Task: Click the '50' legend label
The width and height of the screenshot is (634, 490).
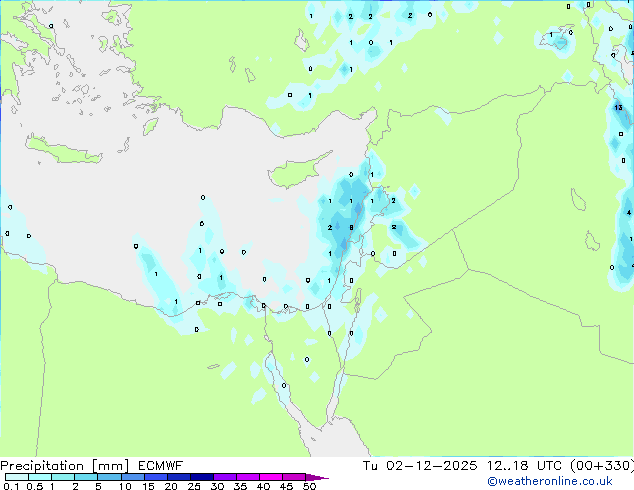Action: coord(310,486)
